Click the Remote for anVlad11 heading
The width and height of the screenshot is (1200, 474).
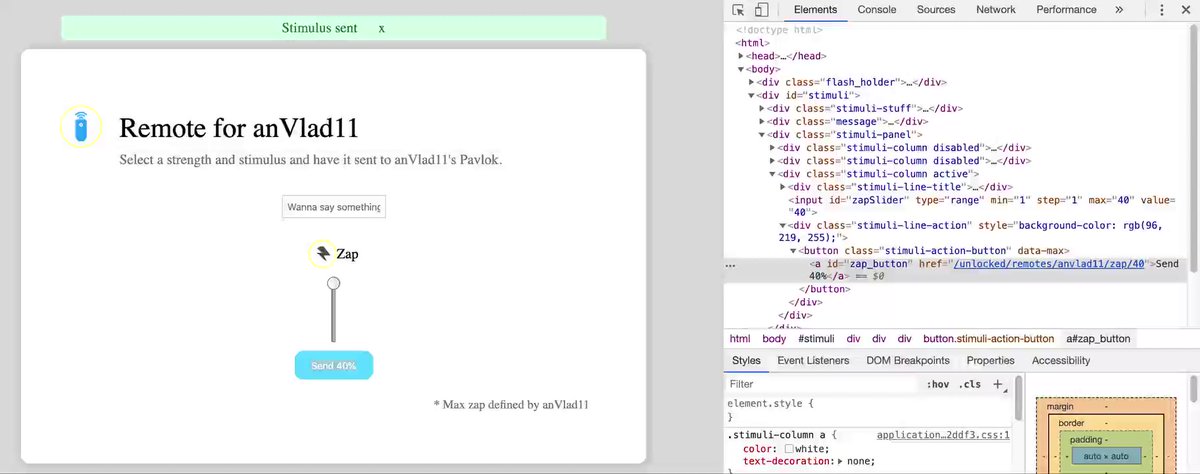tap(238, 128)
